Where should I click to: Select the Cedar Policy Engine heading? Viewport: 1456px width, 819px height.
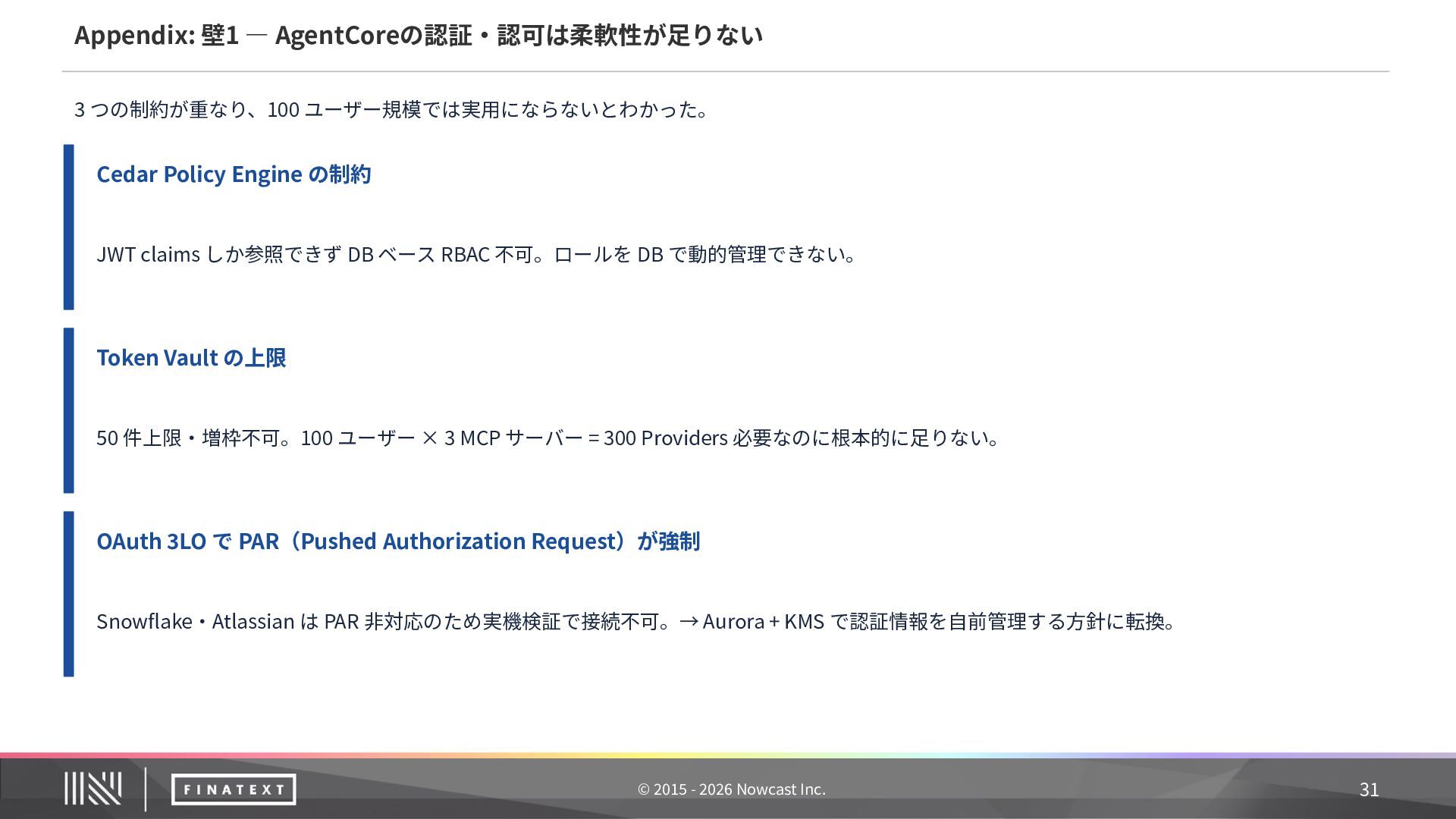coord(234,174)
